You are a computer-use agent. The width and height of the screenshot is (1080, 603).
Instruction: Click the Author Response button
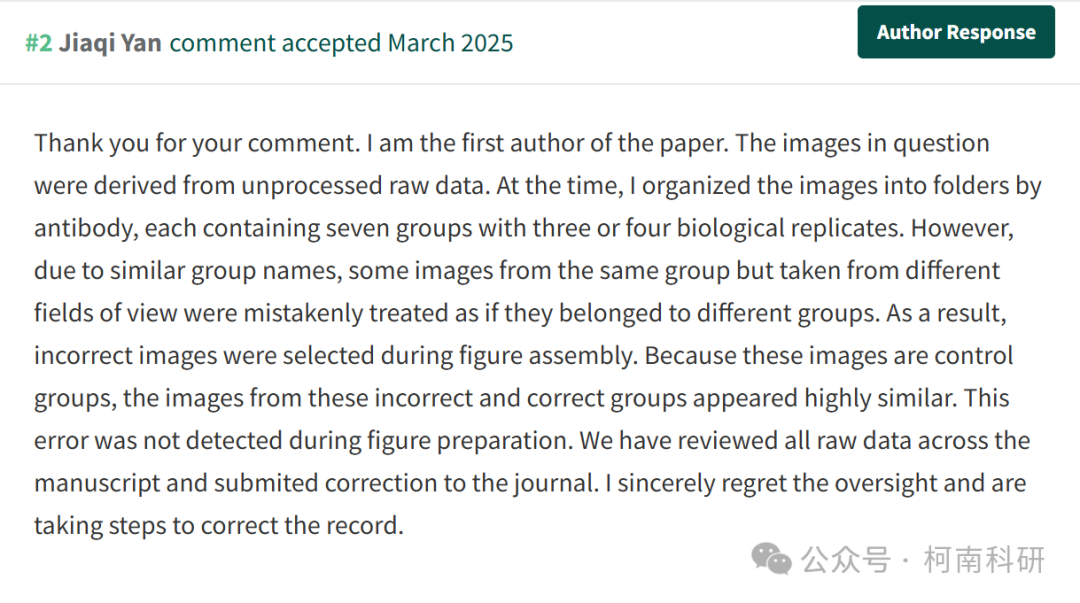coord(955,32)
